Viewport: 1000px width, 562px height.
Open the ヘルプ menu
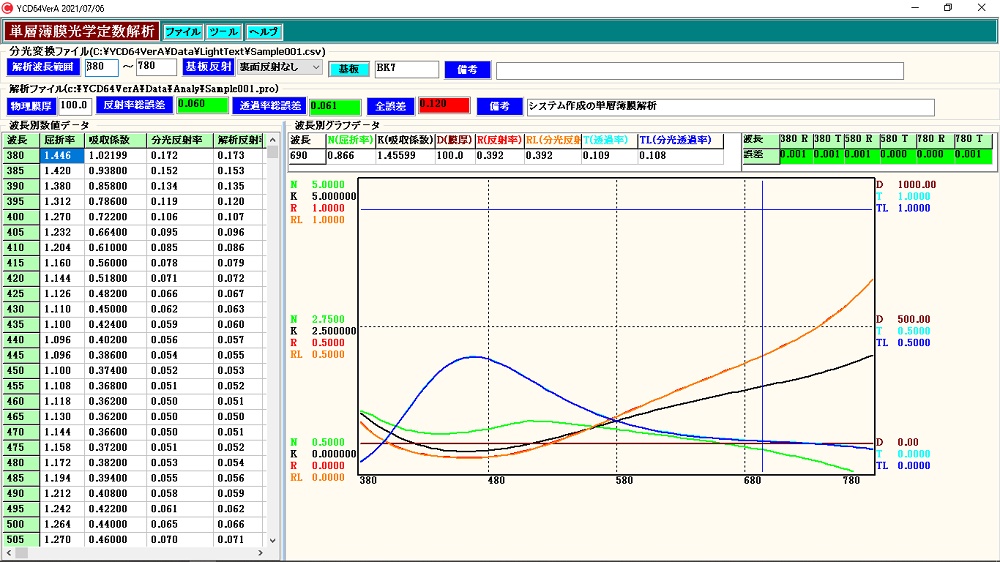[263, 32]
